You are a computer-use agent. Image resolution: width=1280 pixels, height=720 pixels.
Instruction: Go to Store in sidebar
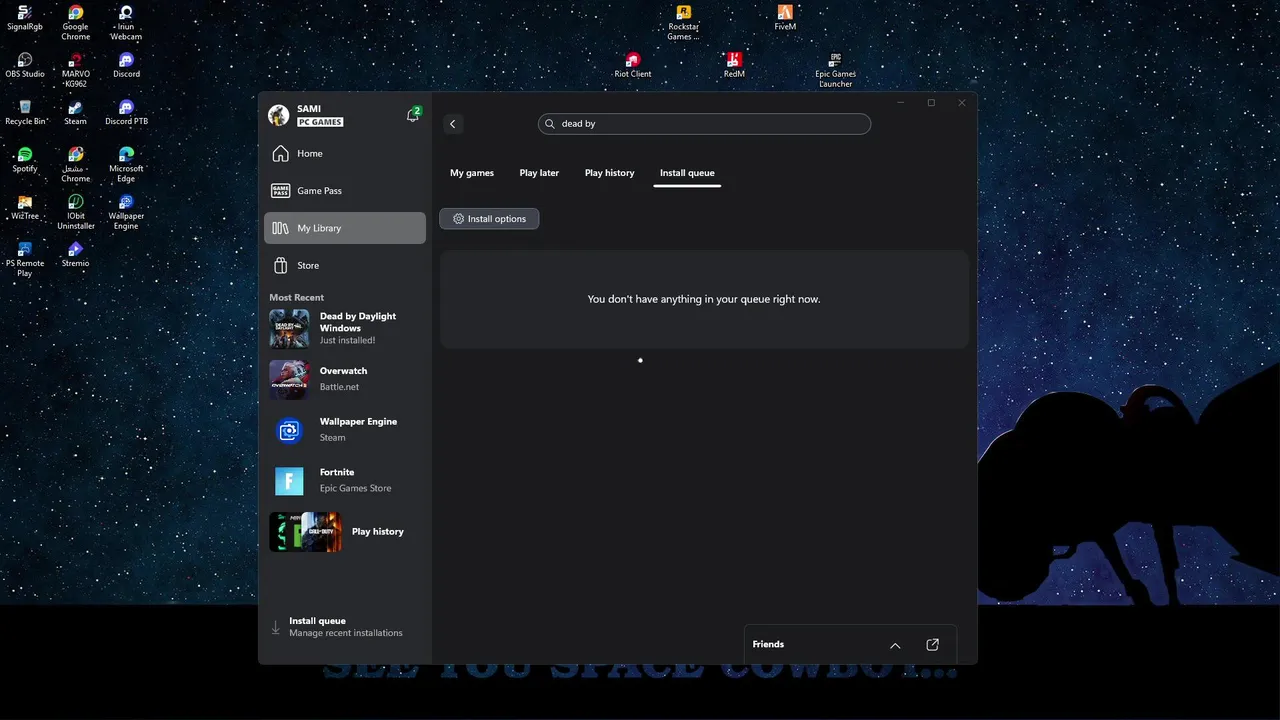pyautogui.click(x=345, y=265)
